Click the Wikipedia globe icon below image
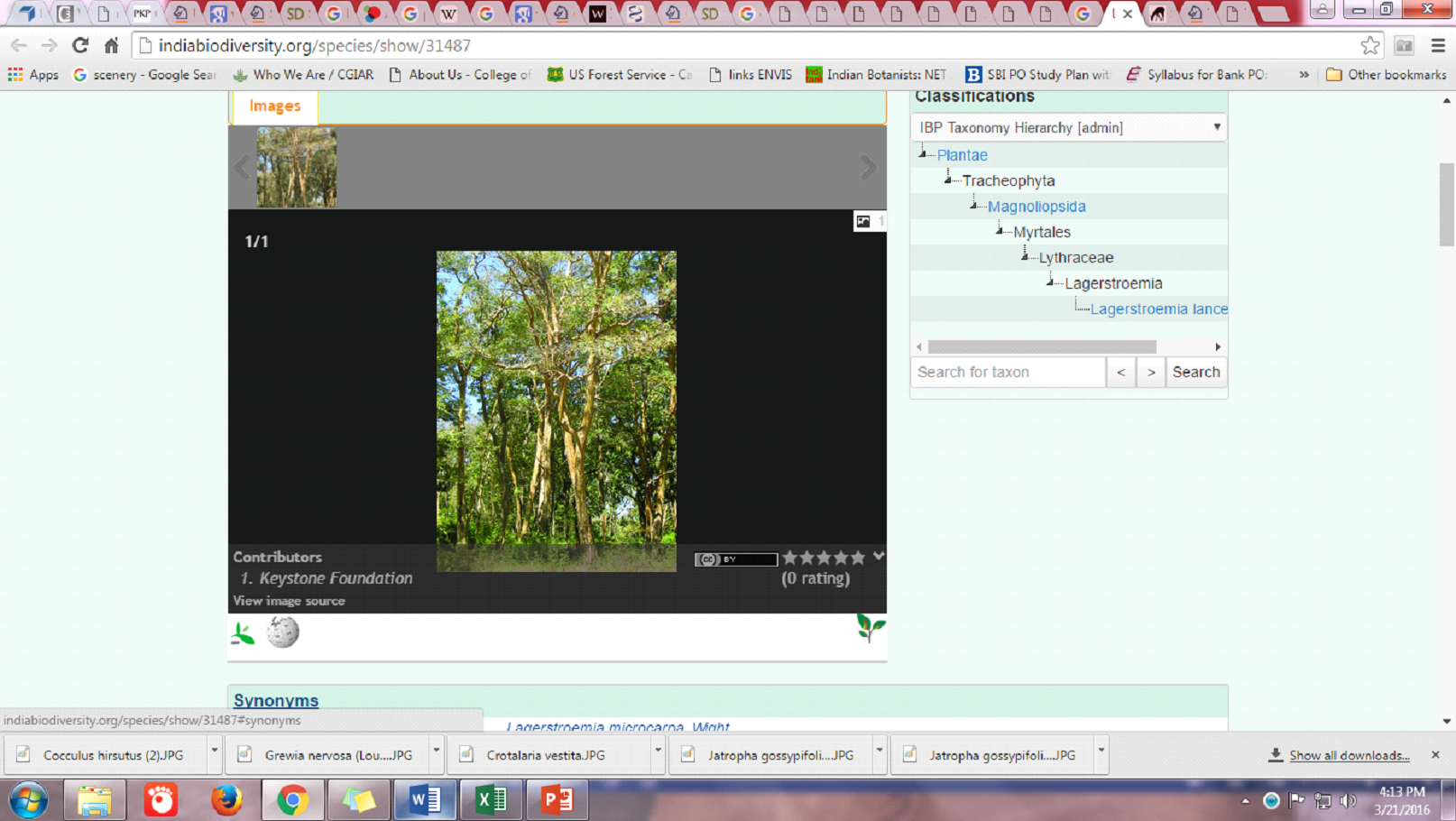Screen dimensions: 1456x821 [x=282, y=632]
